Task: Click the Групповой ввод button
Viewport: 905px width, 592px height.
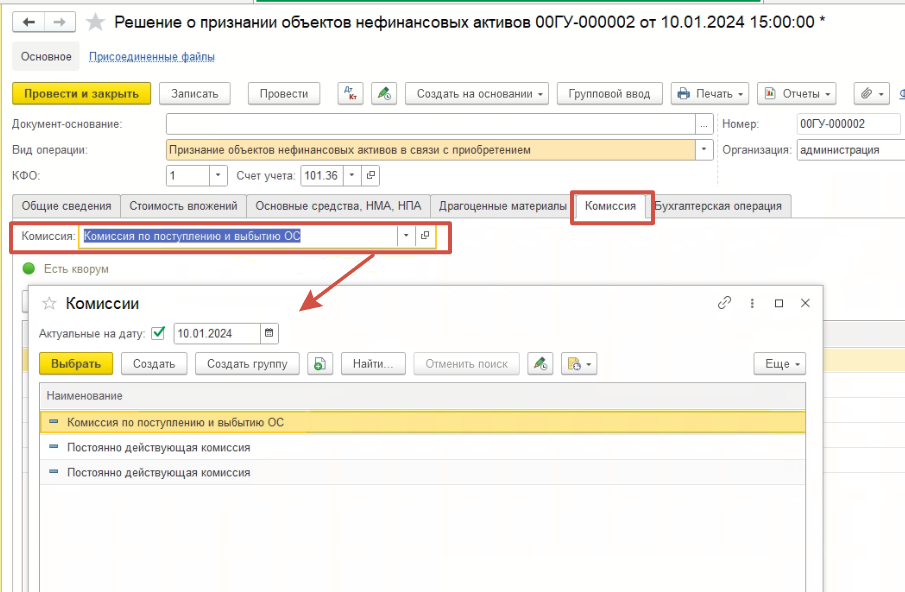Action: (x=609, y=93)
